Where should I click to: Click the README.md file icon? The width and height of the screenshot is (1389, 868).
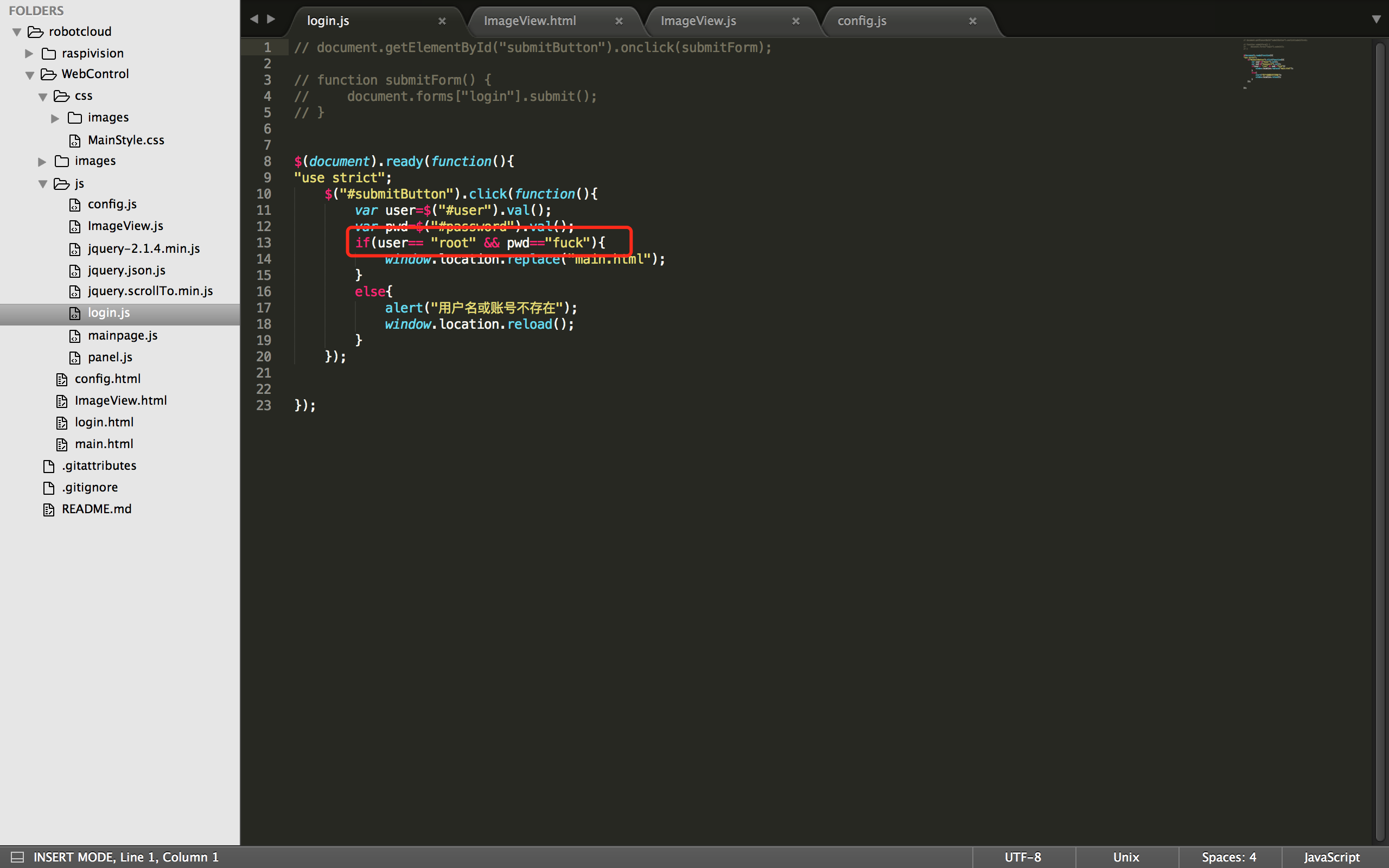click(x=49, y=509)
